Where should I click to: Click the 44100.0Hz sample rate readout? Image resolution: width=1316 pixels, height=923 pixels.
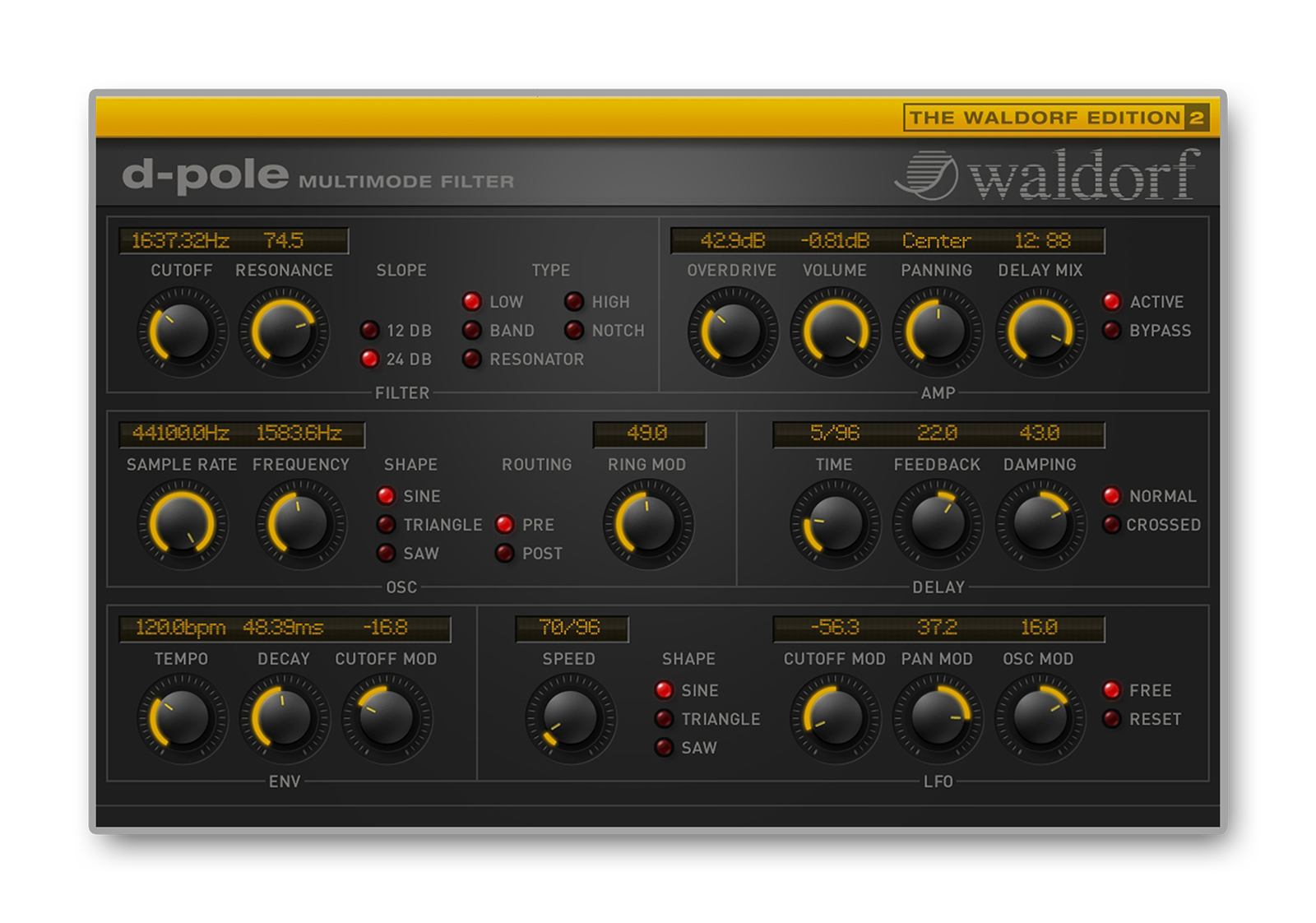click(181, 433)
